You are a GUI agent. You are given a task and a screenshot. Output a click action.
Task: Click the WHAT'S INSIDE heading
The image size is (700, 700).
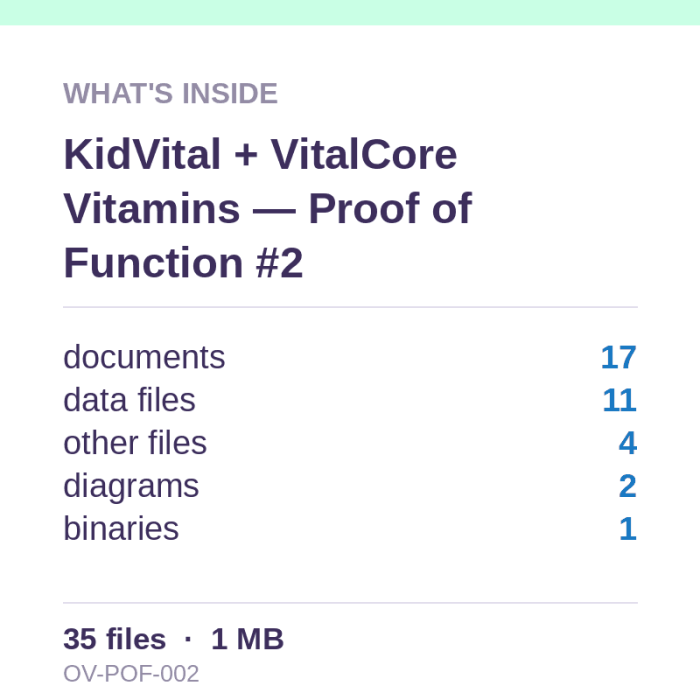click(x=171, y=93)
